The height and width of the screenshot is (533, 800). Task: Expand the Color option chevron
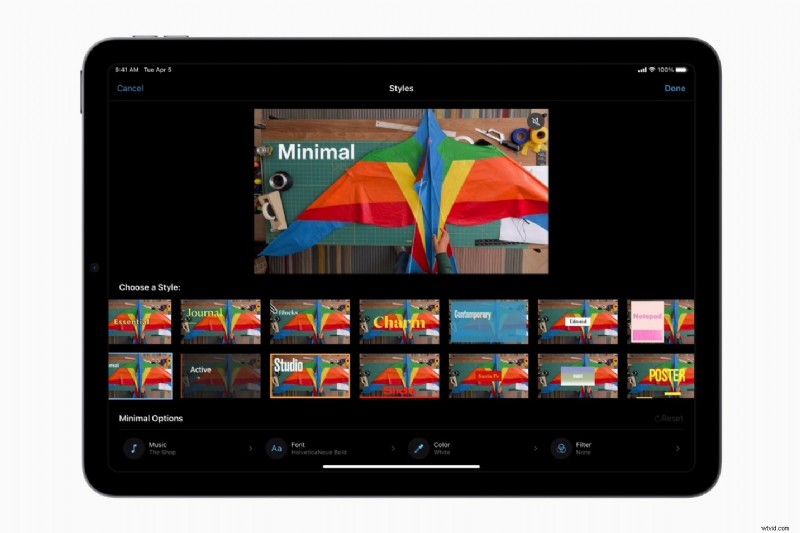(535, 448)
